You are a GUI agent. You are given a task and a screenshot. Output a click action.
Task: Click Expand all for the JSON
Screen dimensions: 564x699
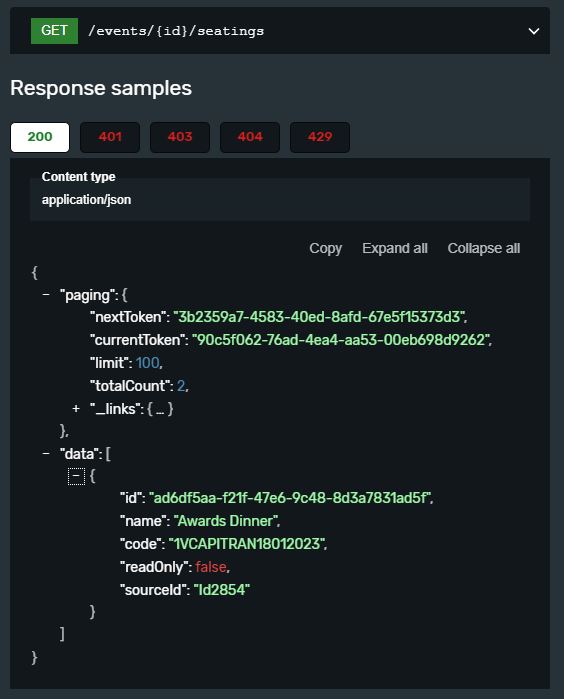point(395,248)
